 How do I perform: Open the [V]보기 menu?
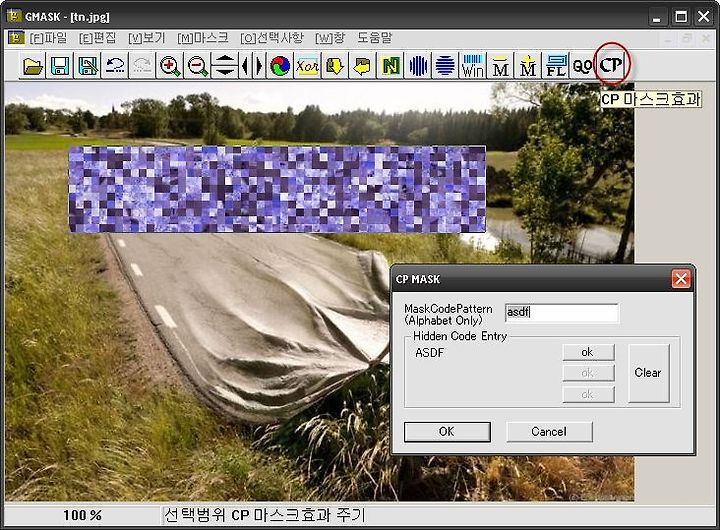point(146,38)
